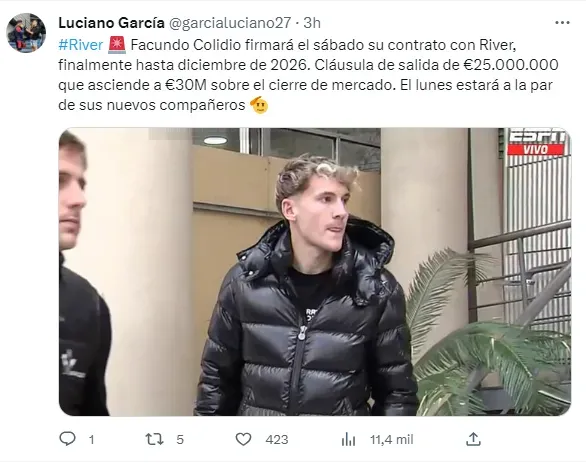
Task: Click the 423 likes count
Action: pyautogui.click(x=277, y=440)
